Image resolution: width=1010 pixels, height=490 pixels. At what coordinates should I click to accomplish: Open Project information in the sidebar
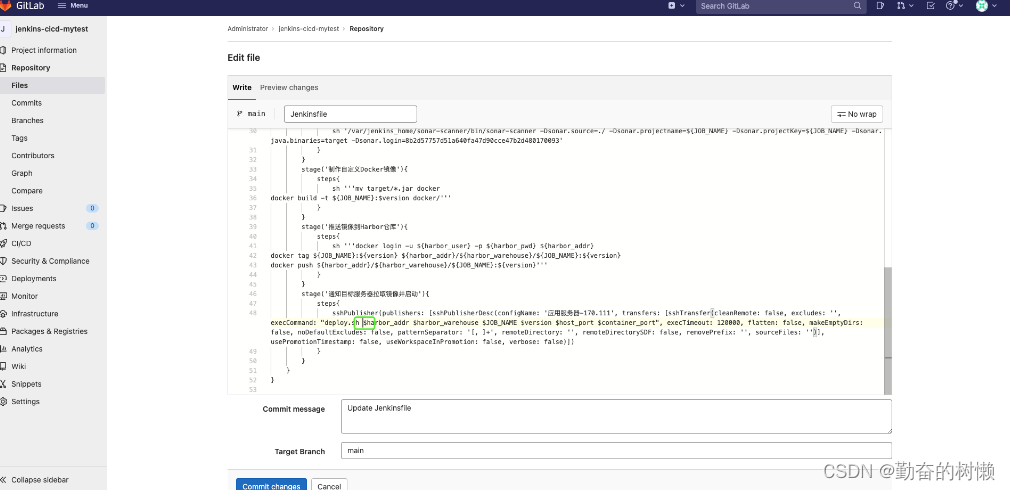pyautogui.click(x=44, y=50)
